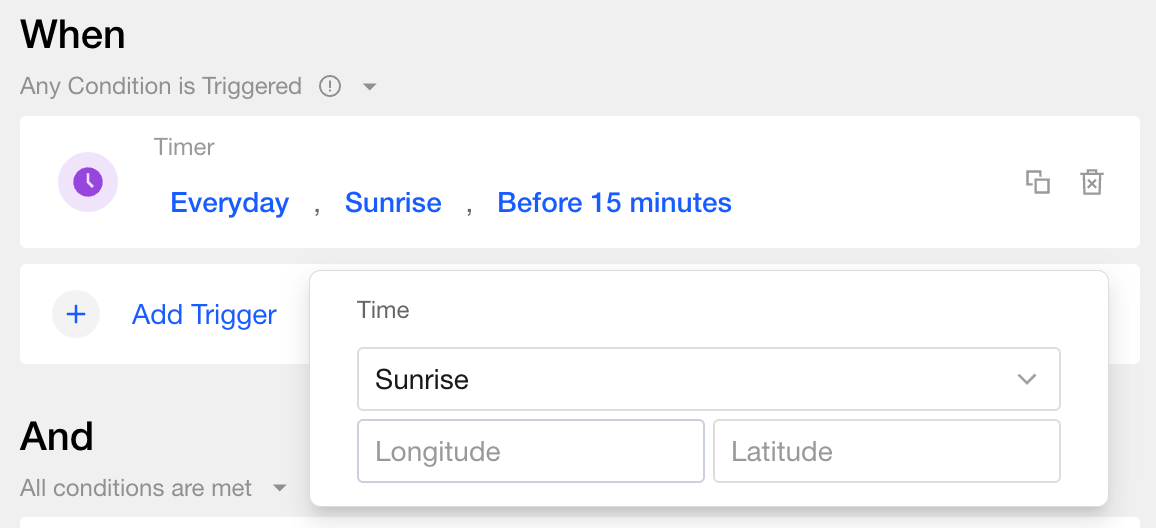Click the Add Trigger link
This screenshot has height=528, width=1156.
click(204, 315)
